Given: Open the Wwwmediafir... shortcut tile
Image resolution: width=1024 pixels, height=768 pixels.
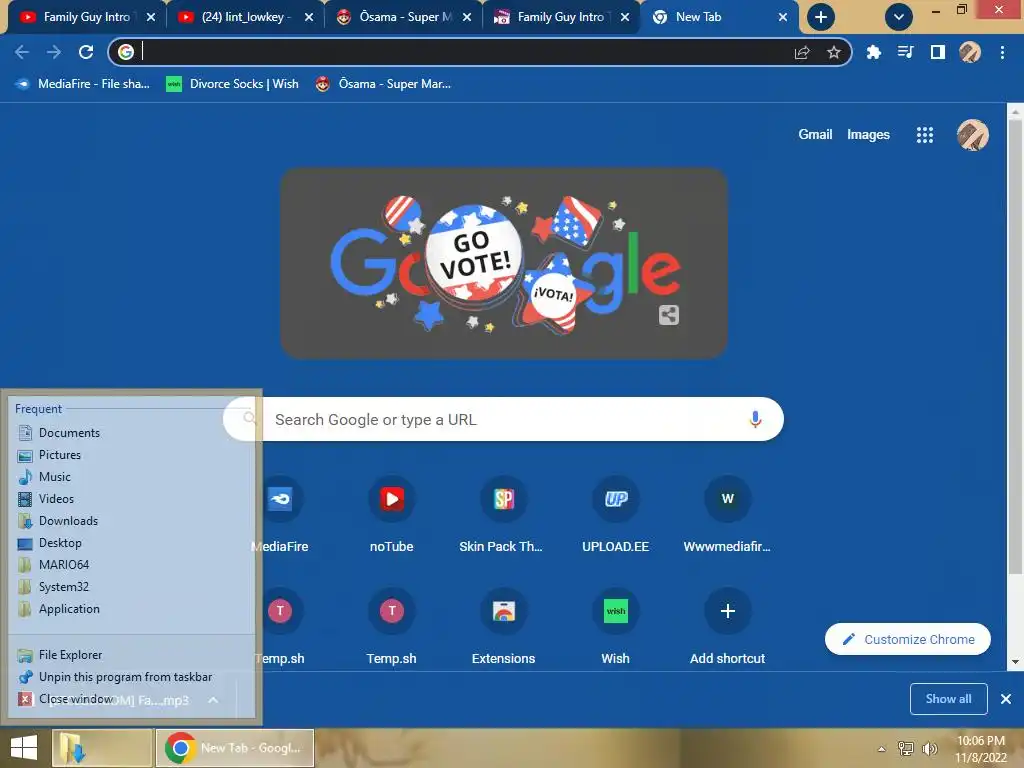Looking at the screenshot, I should point(728,516).
